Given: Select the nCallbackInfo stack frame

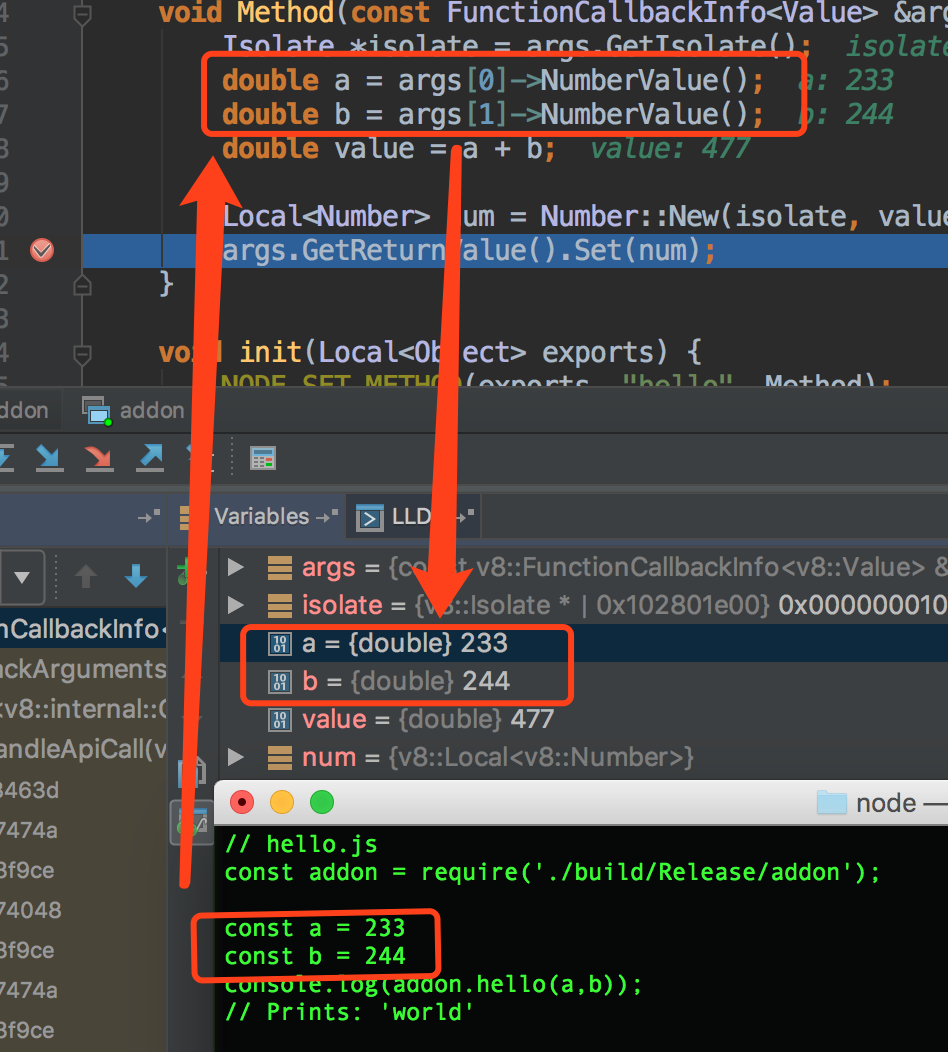Looking at the screenshot, I should click(x=83, y=629).
